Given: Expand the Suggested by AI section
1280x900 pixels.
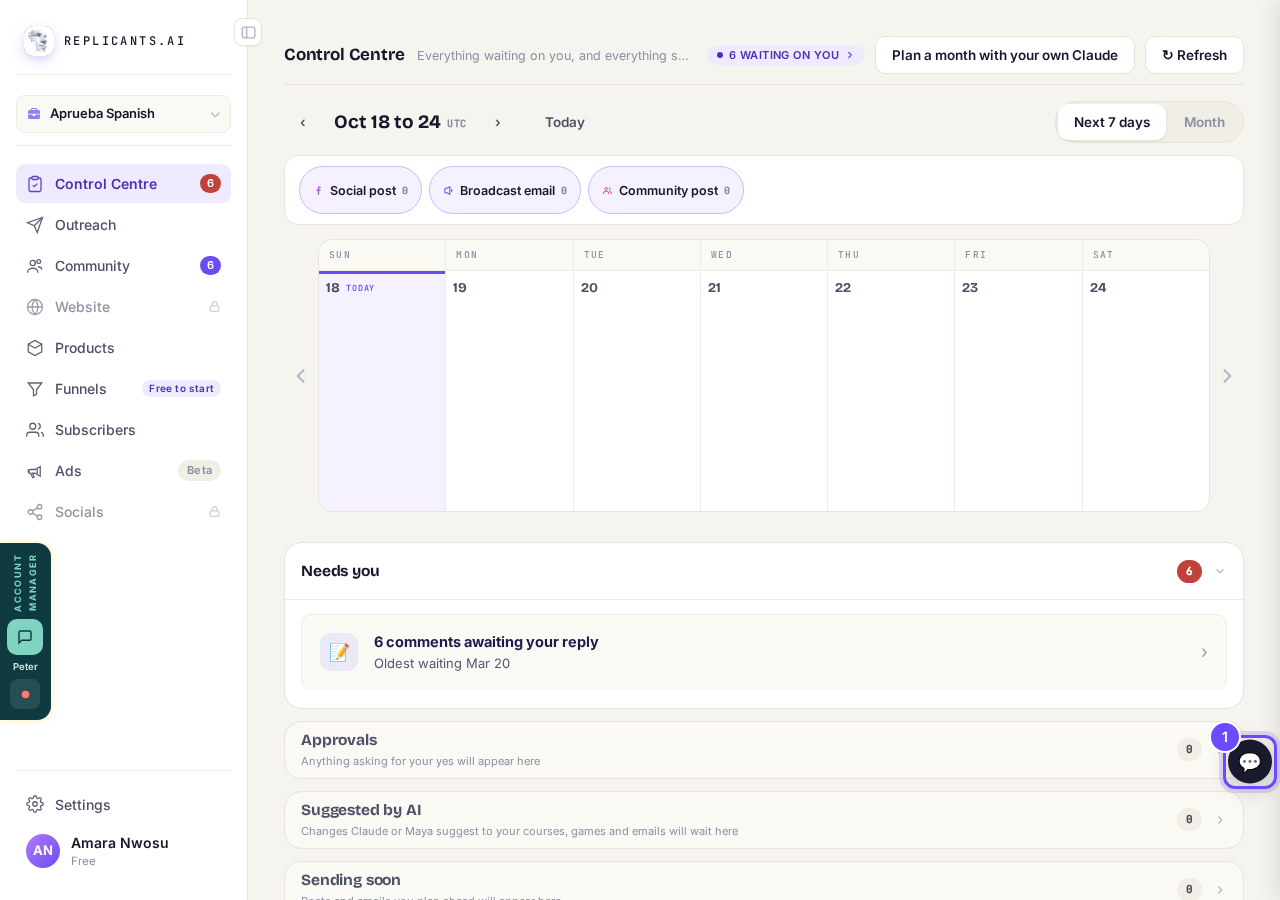Looking at the screenshot, I should point(1220,820).
